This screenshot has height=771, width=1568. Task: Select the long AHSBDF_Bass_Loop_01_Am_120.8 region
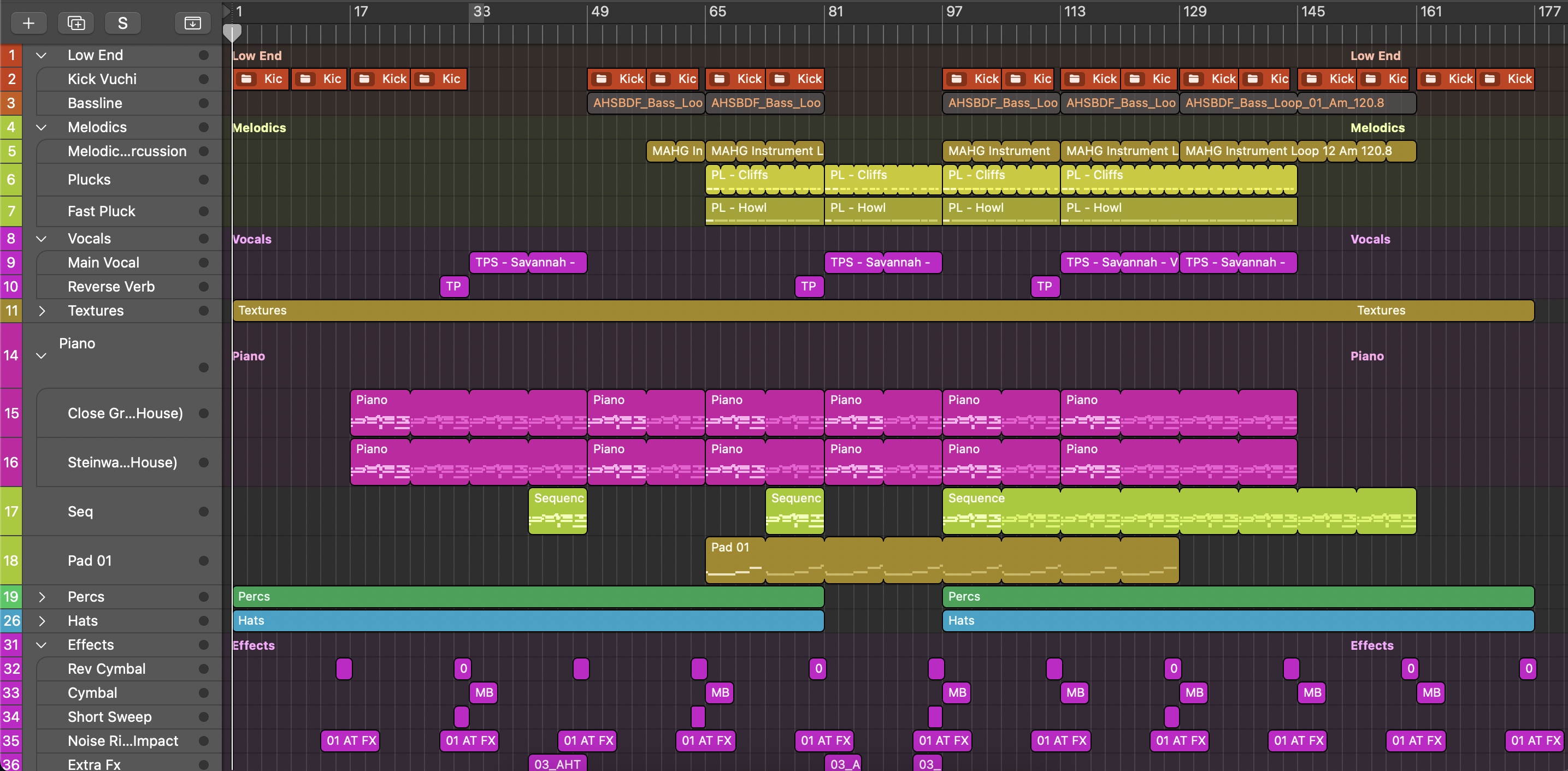point(1298,103)
